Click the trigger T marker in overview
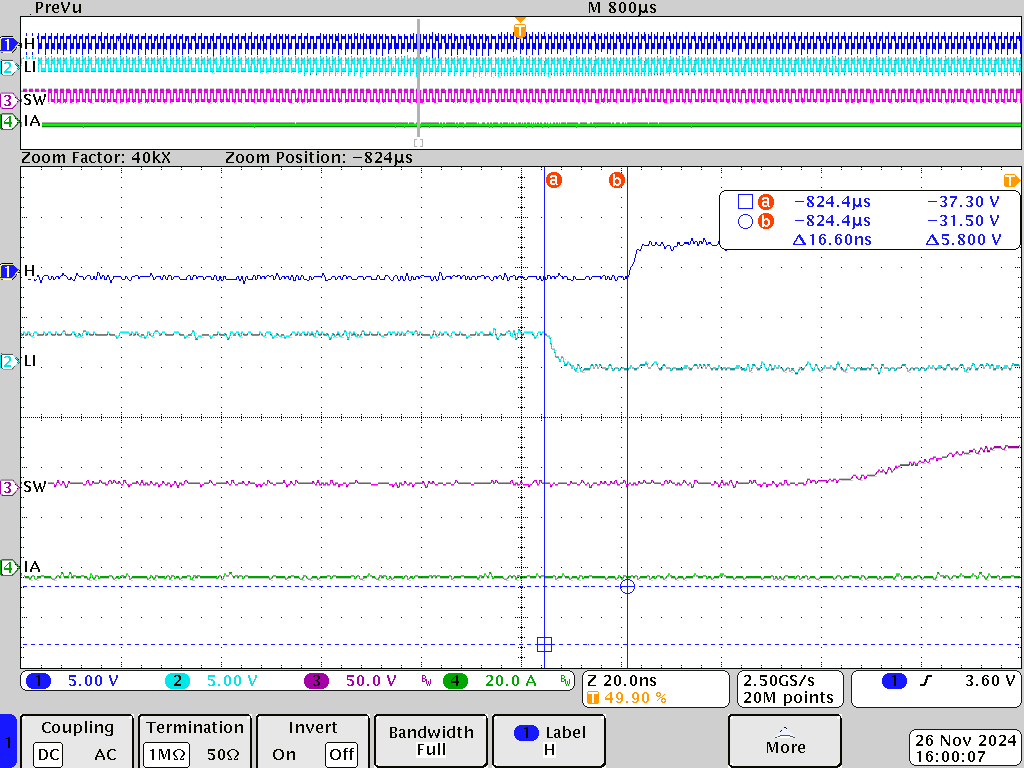Image resolution: width=1024 pixels, height=768 pixels. point(519,30)
